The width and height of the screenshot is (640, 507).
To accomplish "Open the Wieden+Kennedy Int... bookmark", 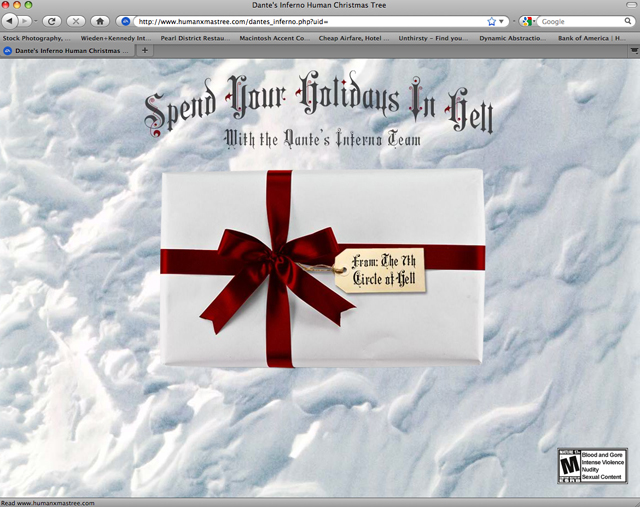I will coord(116,38).
